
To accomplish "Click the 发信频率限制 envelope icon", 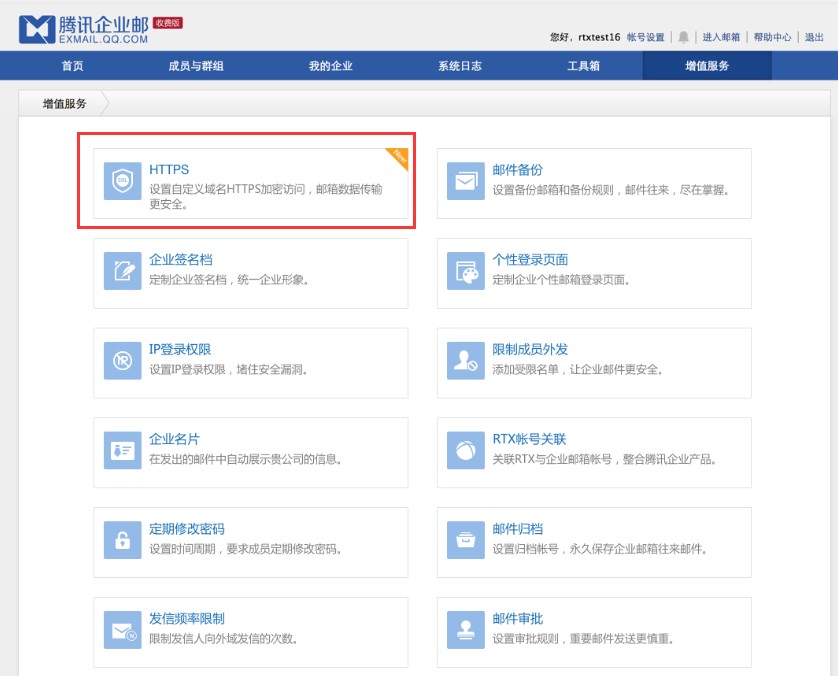I will (x=123, y=631).
